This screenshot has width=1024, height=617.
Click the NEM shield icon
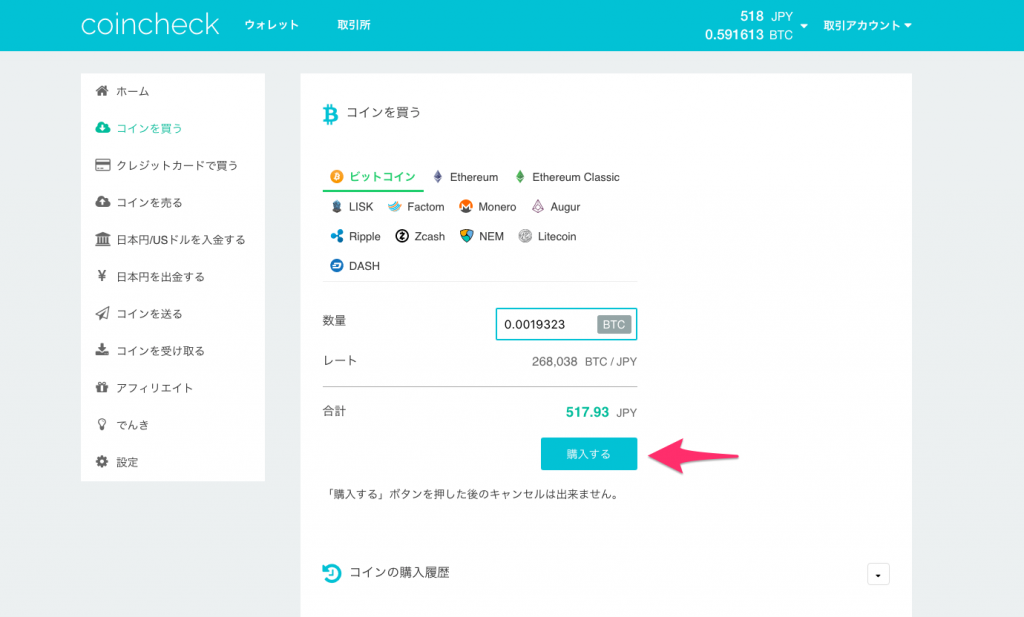coord(466,236)
